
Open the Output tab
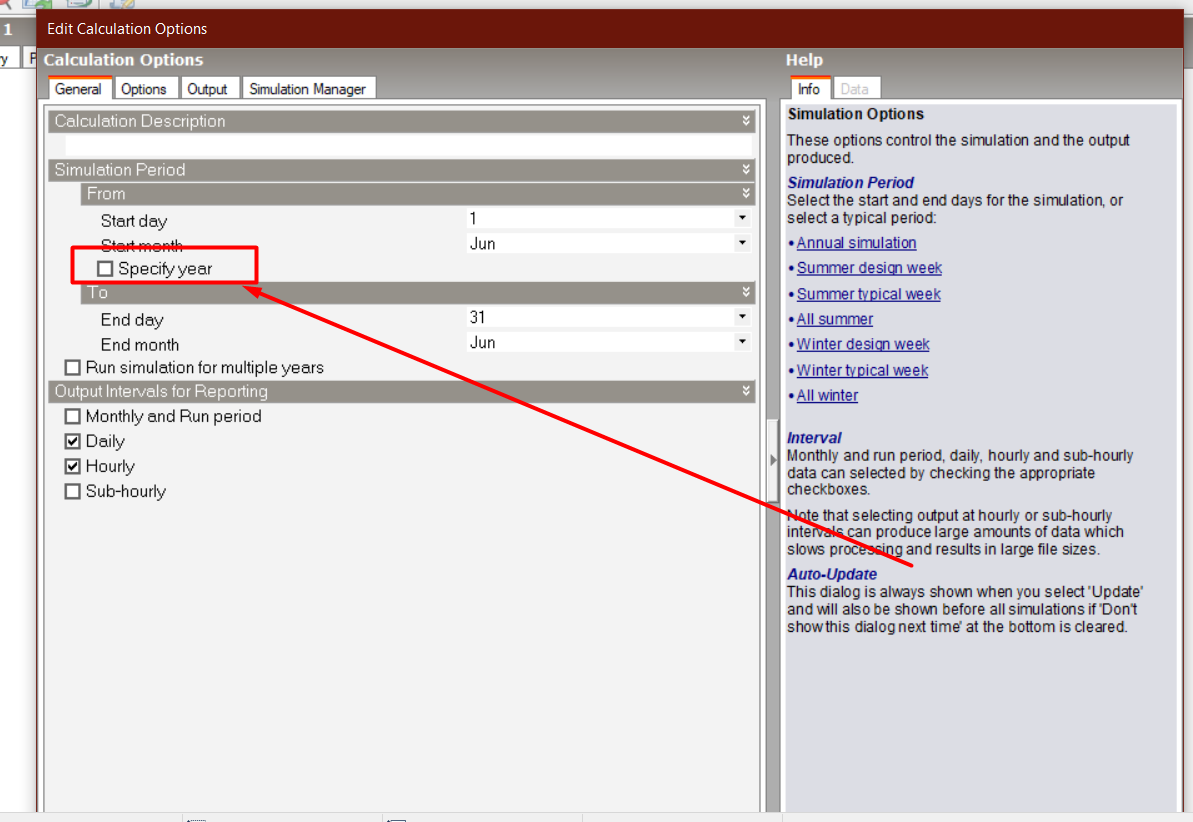point(207,89)
